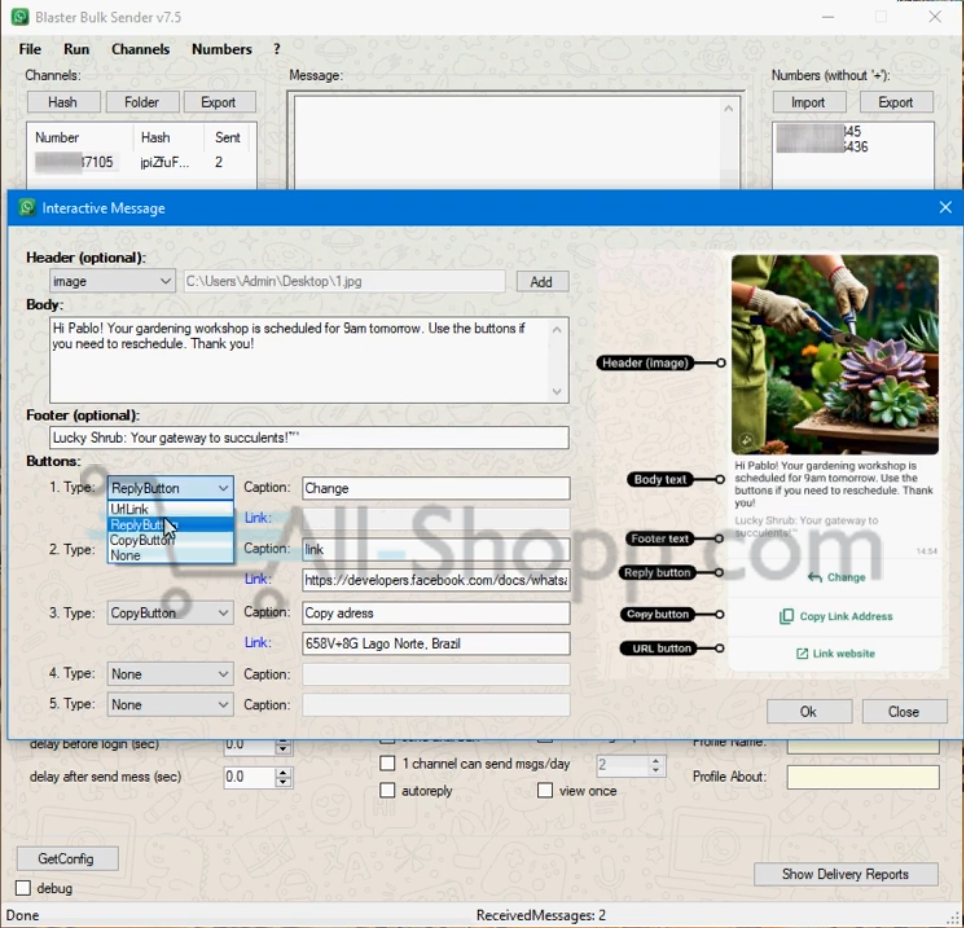
Task: Close the Interactive Message dialog
Action: coord(945,208)
